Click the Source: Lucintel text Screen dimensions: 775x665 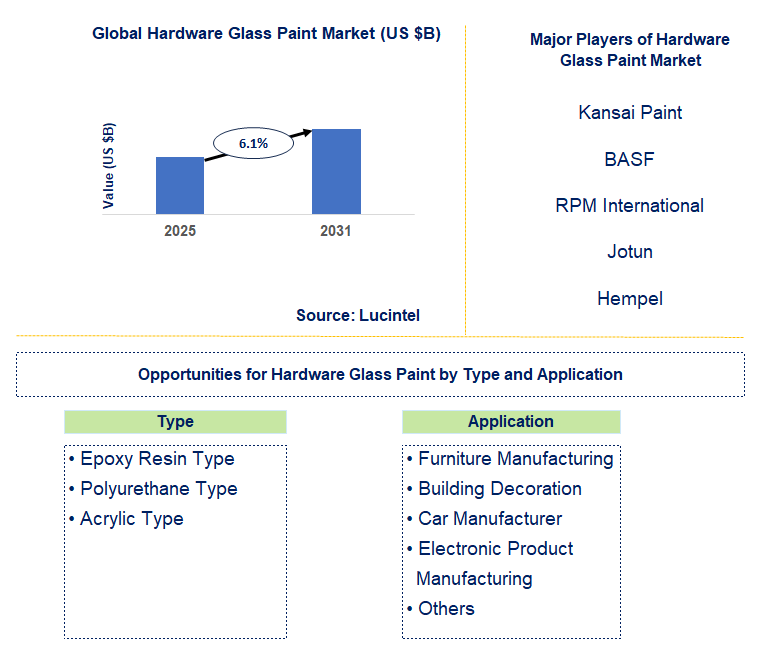click(x=358, y=315)
